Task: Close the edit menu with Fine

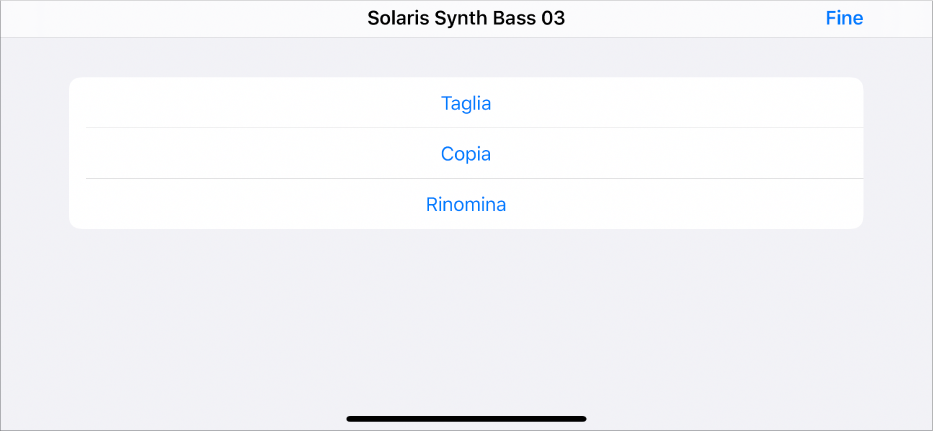Action: 844,18
